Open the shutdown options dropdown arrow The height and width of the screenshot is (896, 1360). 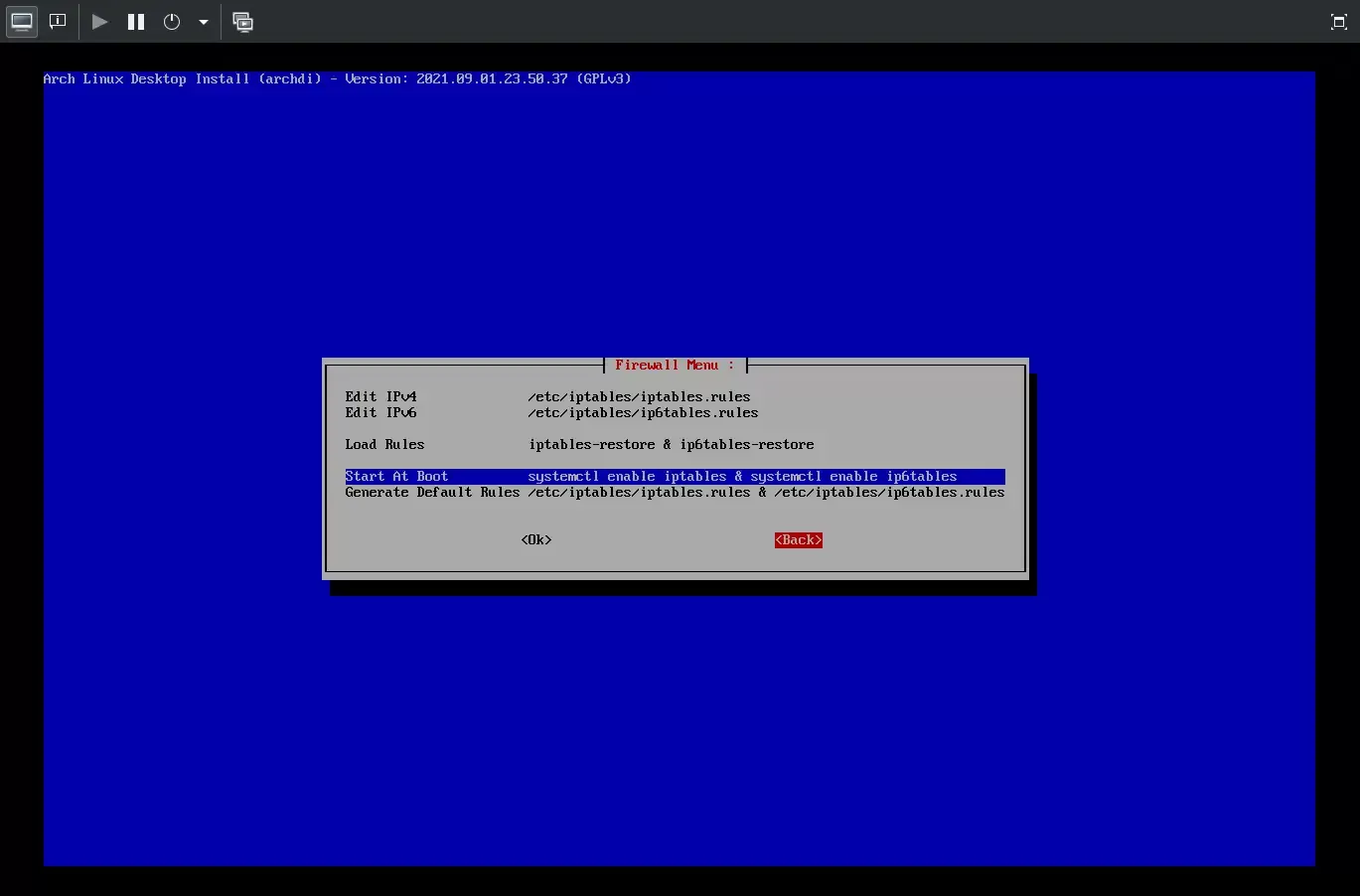(204, 22)
